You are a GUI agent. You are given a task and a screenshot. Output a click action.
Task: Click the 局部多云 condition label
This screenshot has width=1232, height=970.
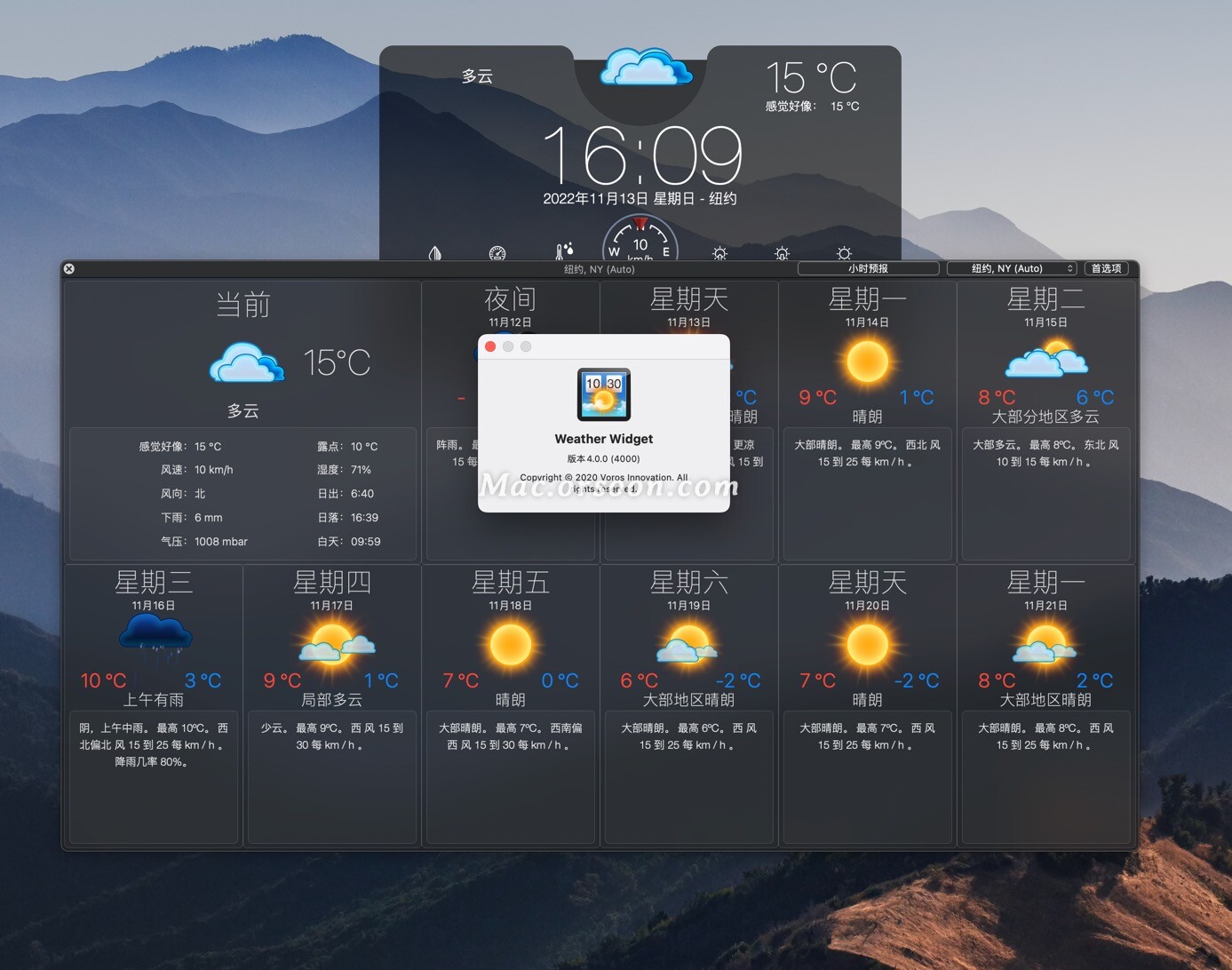pyautogui.click(x=332, y=700)
